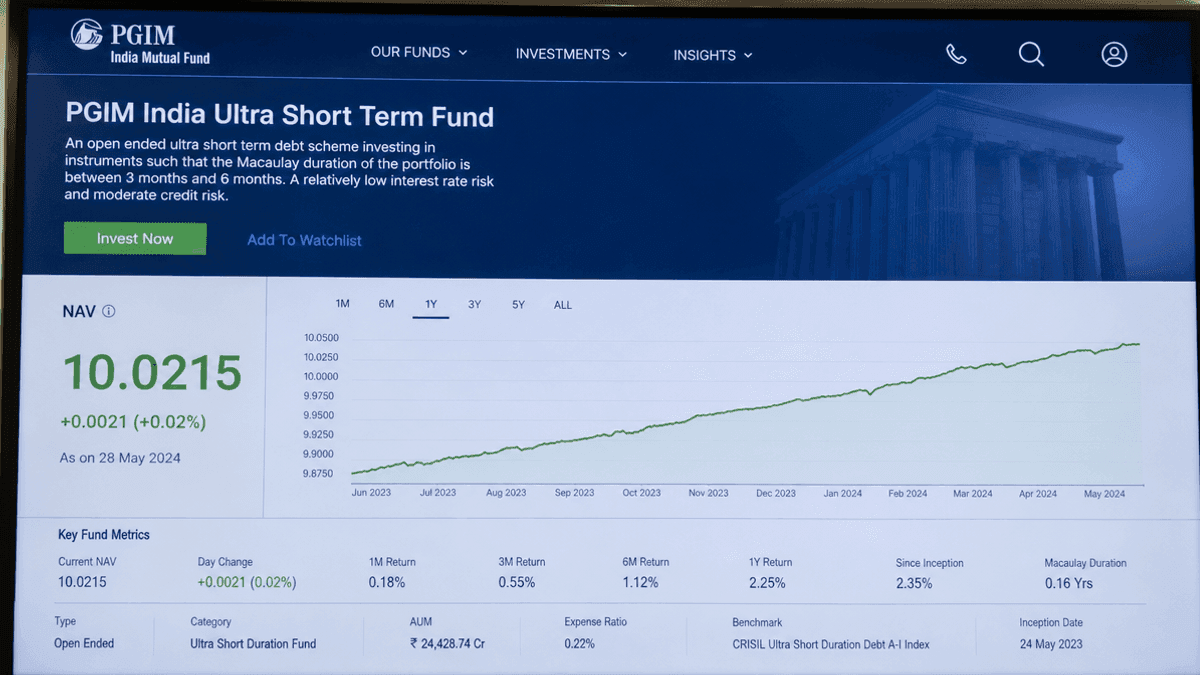Select the 1M chart range tab
The image size is (1200, 675).
(x=342, y=304)
